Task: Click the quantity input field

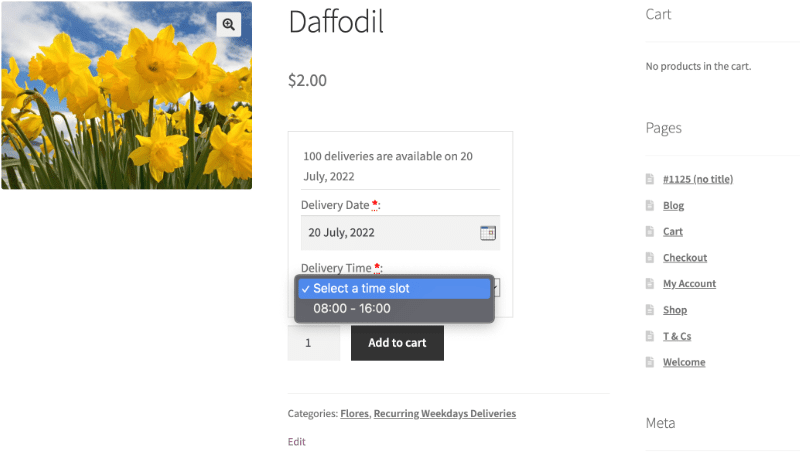Action: [x=314, y=343]
